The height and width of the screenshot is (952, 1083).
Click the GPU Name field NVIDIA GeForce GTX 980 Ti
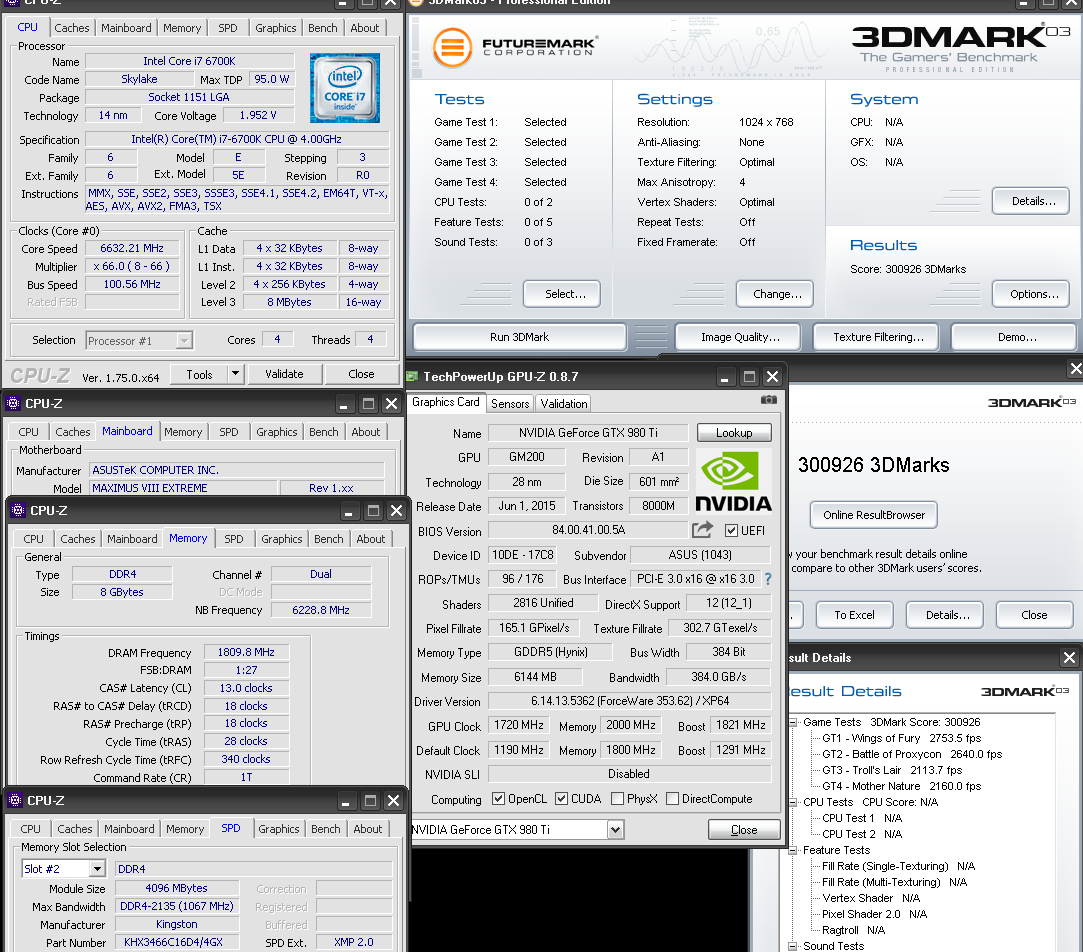coord(588,432)
